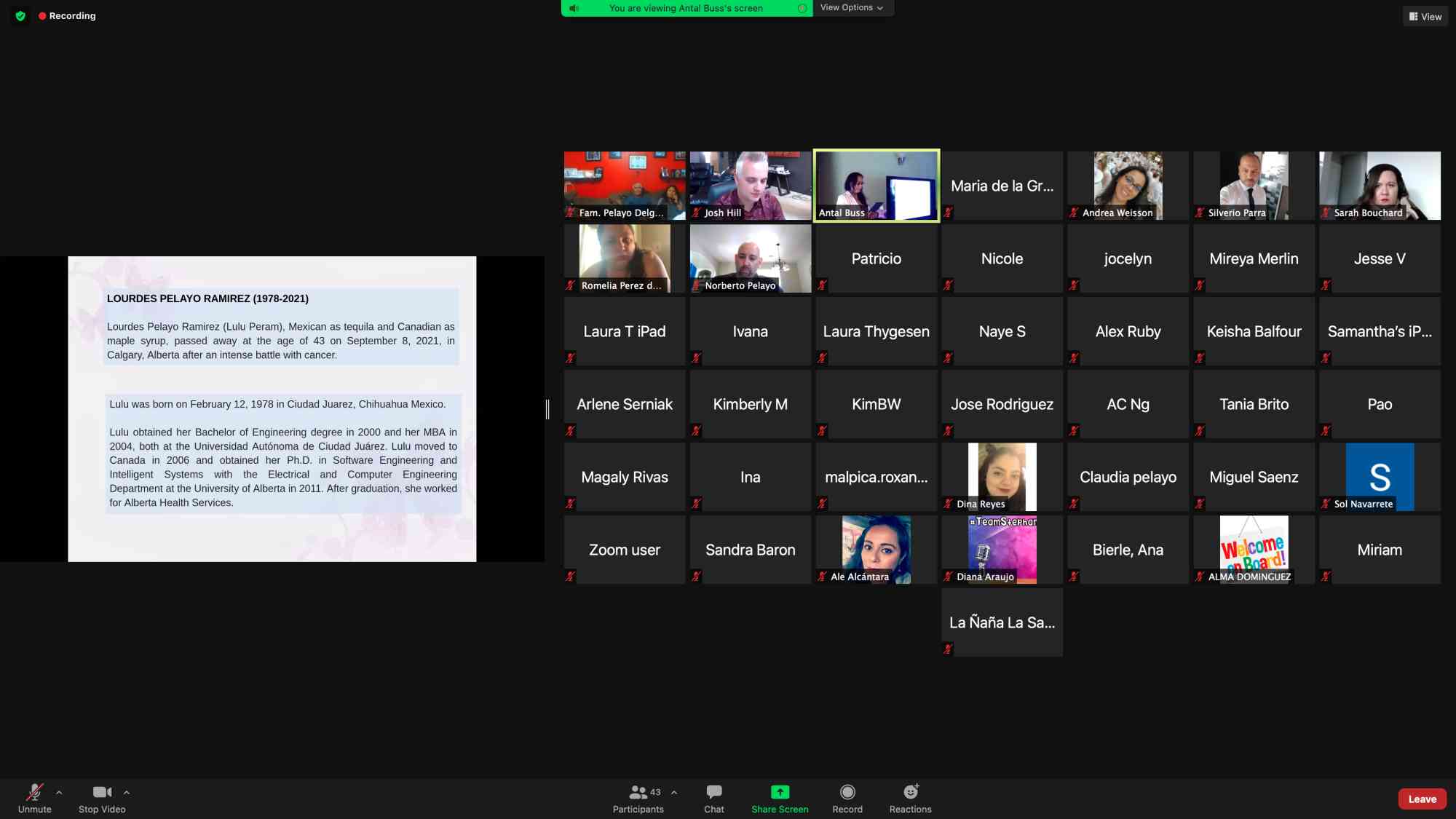This screenshot has height=819, width=1456.
Task: Select Antal Buss's video thumbnail
Action: [x=876, y=185]
